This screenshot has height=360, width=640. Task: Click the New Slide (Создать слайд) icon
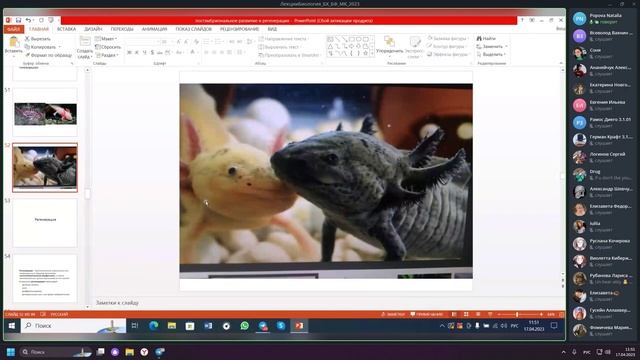click(x=84, y=41)
